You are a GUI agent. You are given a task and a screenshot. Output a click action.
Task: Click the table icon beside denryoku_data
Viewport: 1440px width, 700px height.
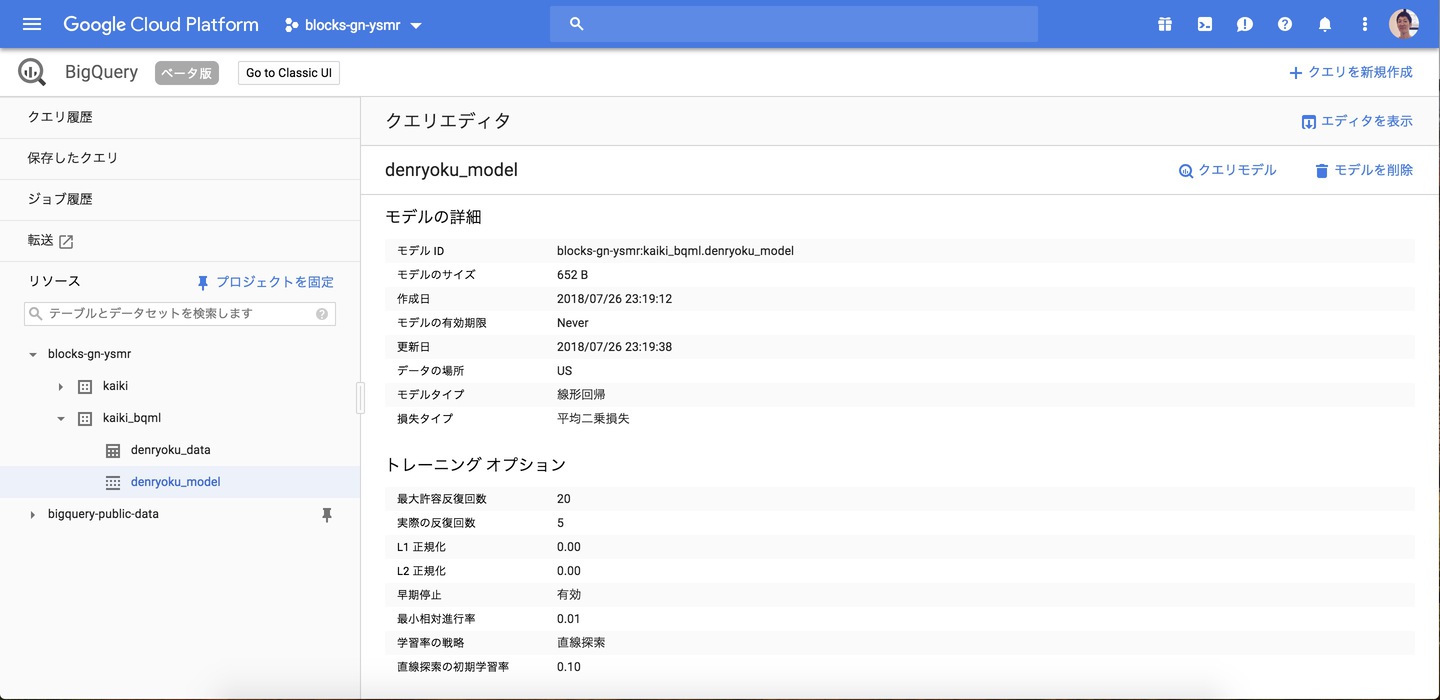tap(113, 451)
